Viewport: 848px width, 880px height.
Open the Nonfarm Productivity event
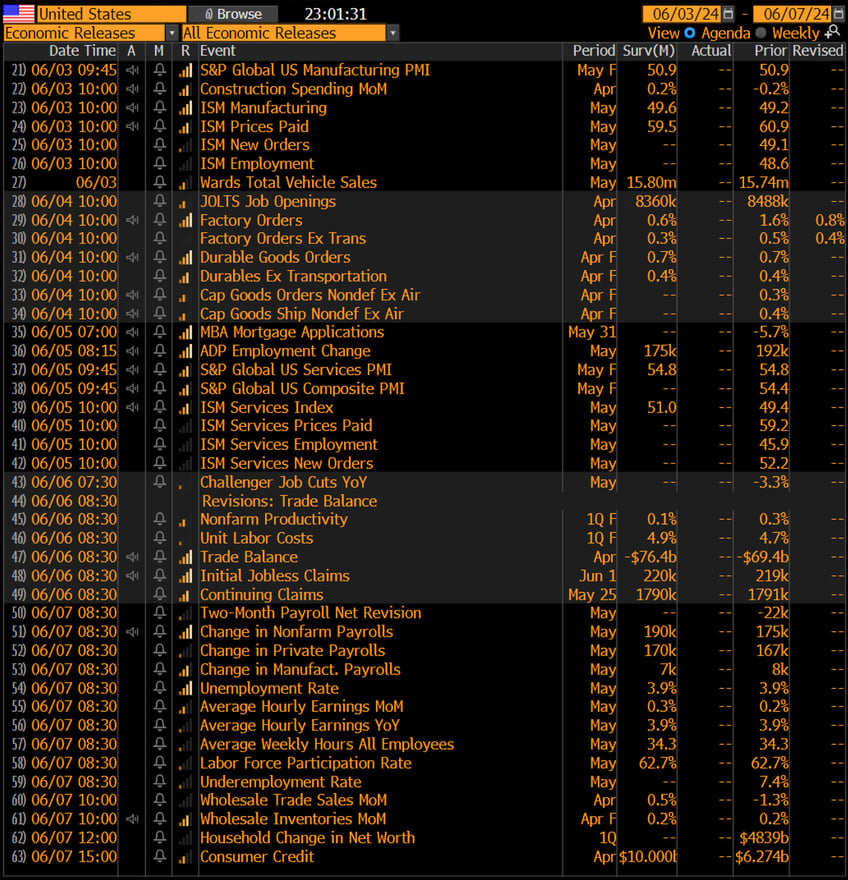pyautogui.click(x=274, y=519)
